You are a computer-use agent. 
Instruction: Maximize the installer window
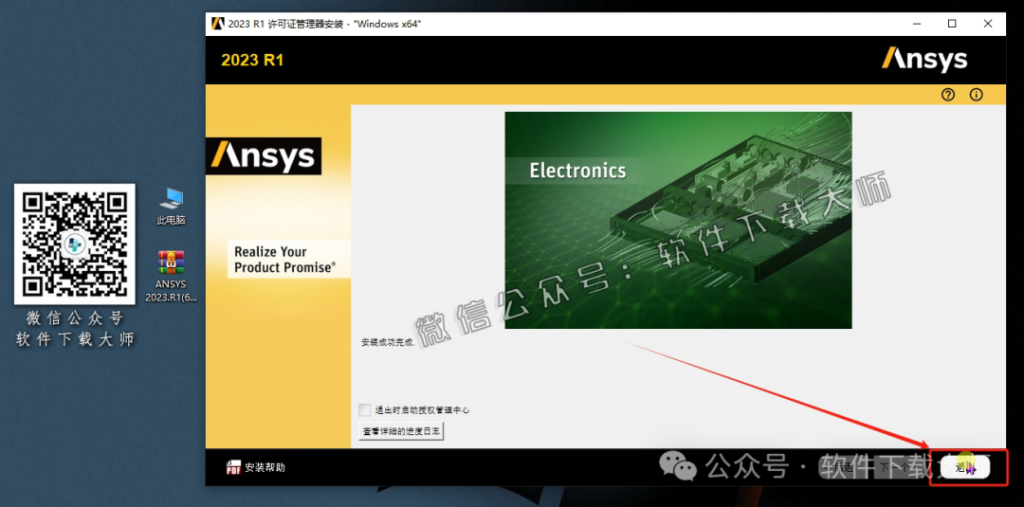point(952,24)
